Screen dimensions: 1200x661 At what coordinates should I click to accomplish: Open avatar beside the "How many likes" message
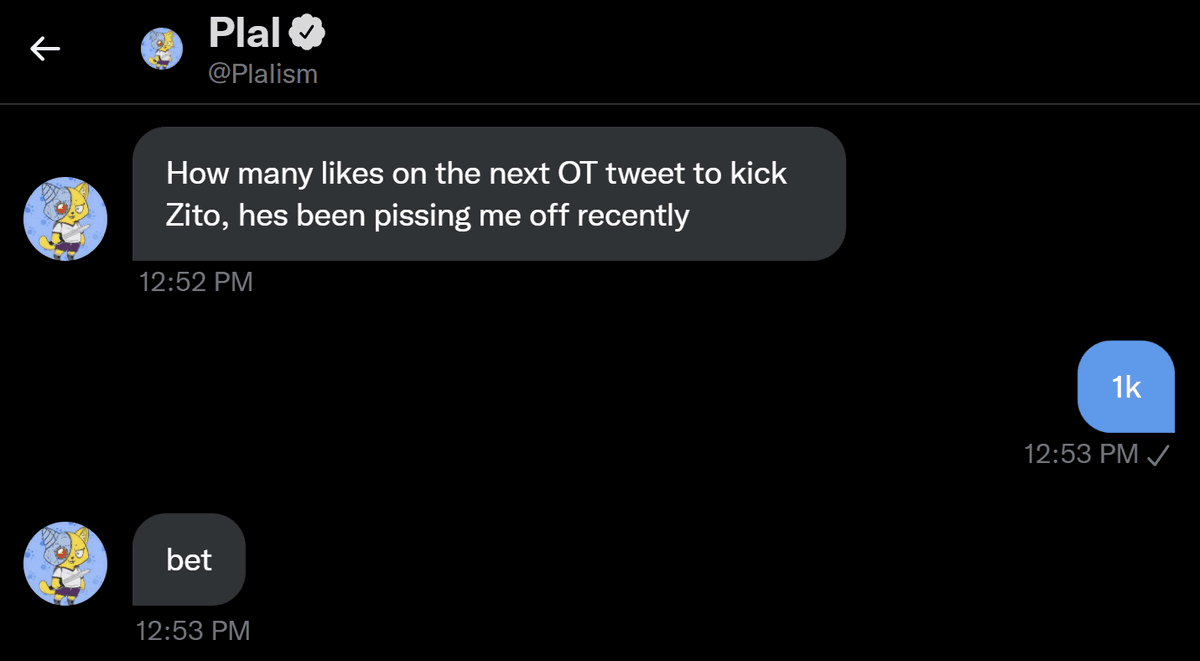point(65,219)
